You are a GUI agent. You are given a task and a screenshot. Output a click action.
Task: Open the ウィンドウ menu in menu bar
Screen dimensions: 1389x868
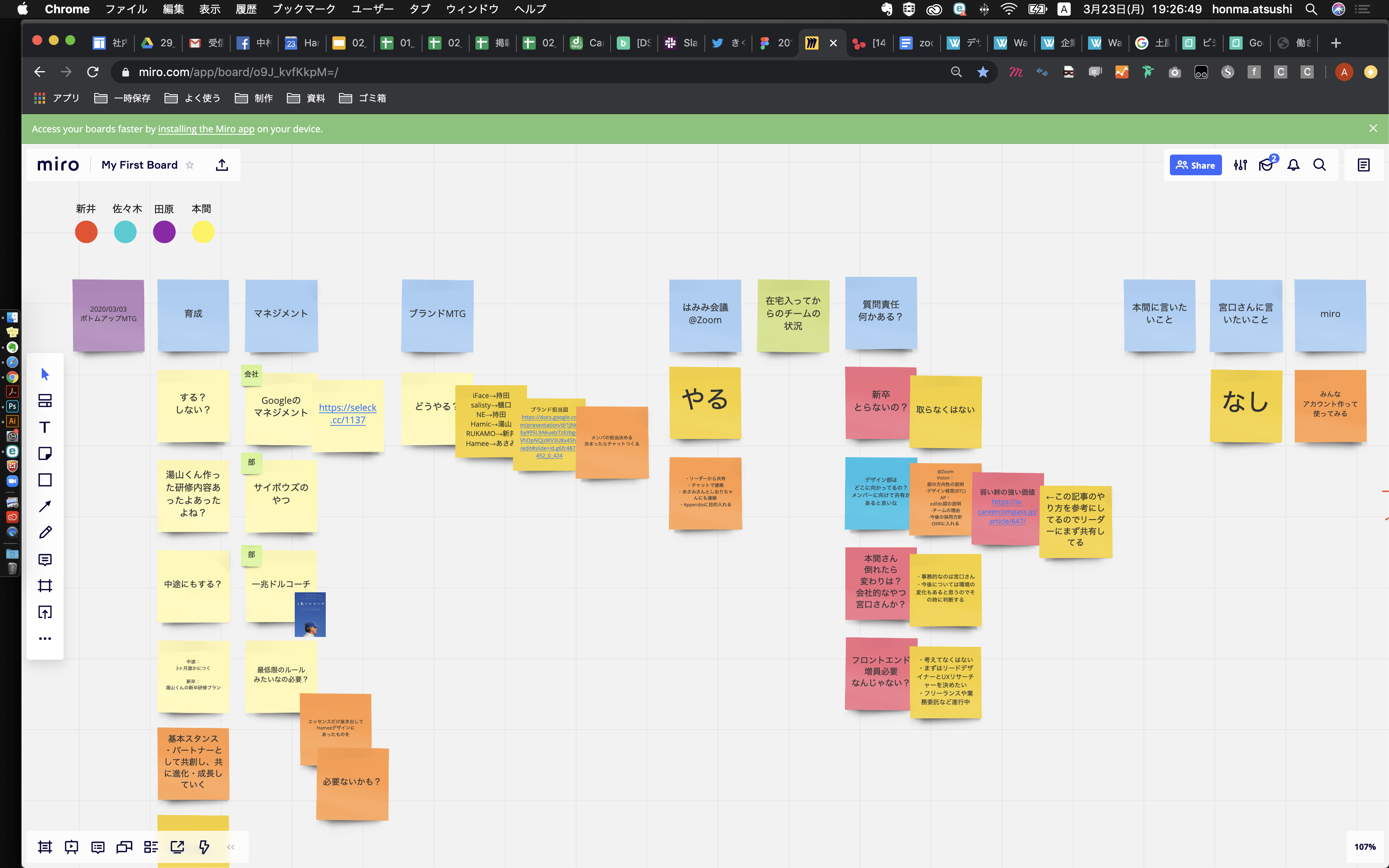point(472,9)
